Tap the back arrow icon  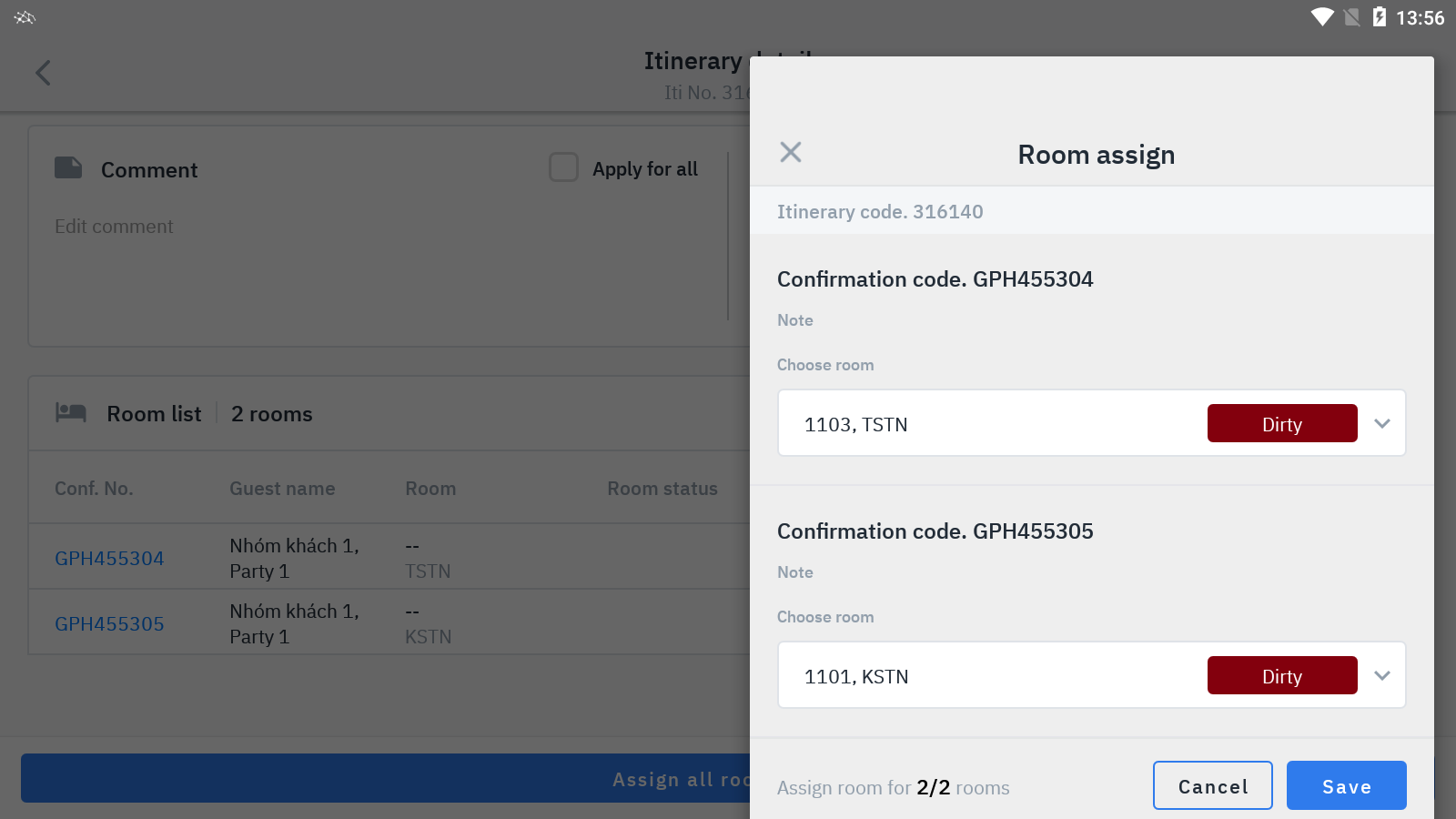43,73
